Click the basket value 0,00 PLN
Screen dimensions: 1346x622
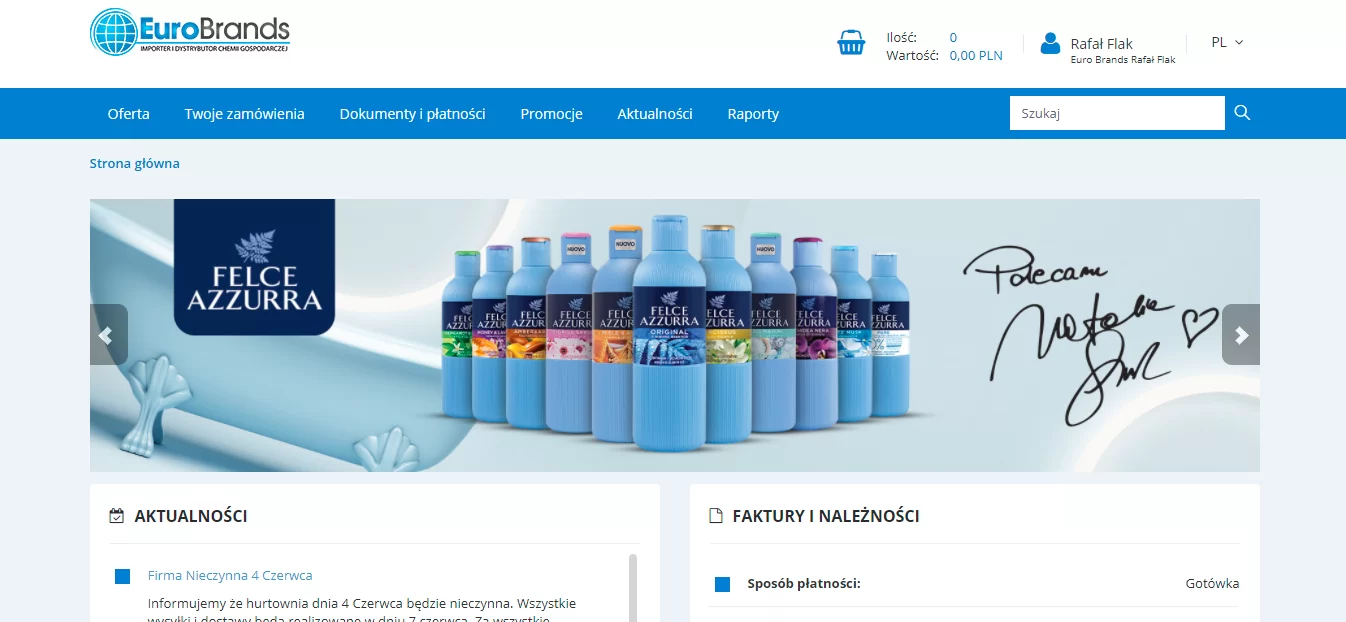click(x=976, y=56)
